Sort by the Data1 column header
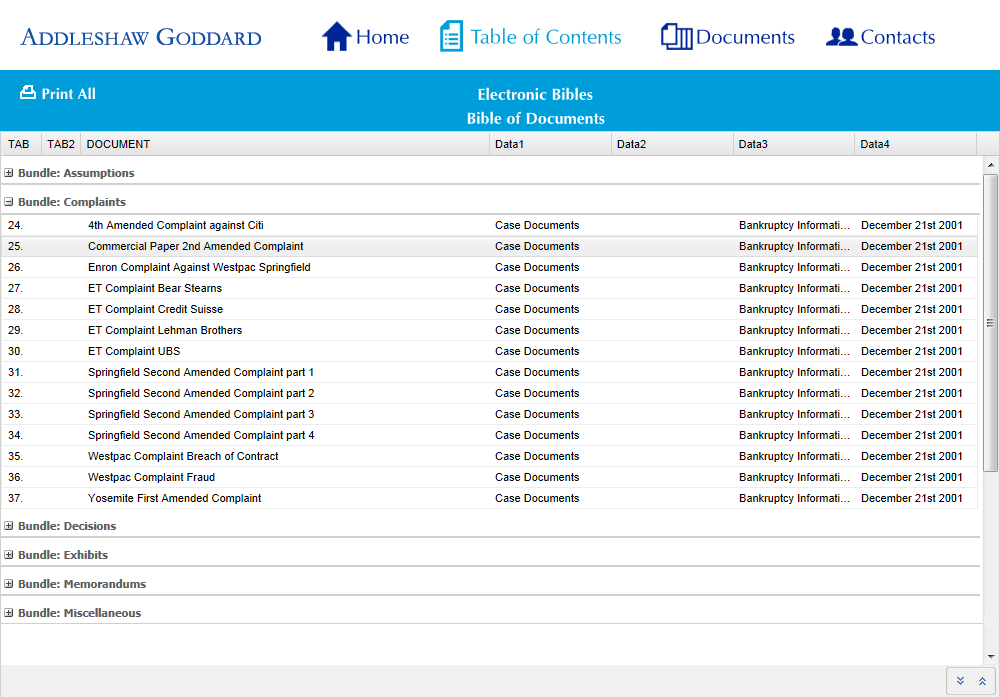Viewport: 1000px width, 697px height. [550, 144]
